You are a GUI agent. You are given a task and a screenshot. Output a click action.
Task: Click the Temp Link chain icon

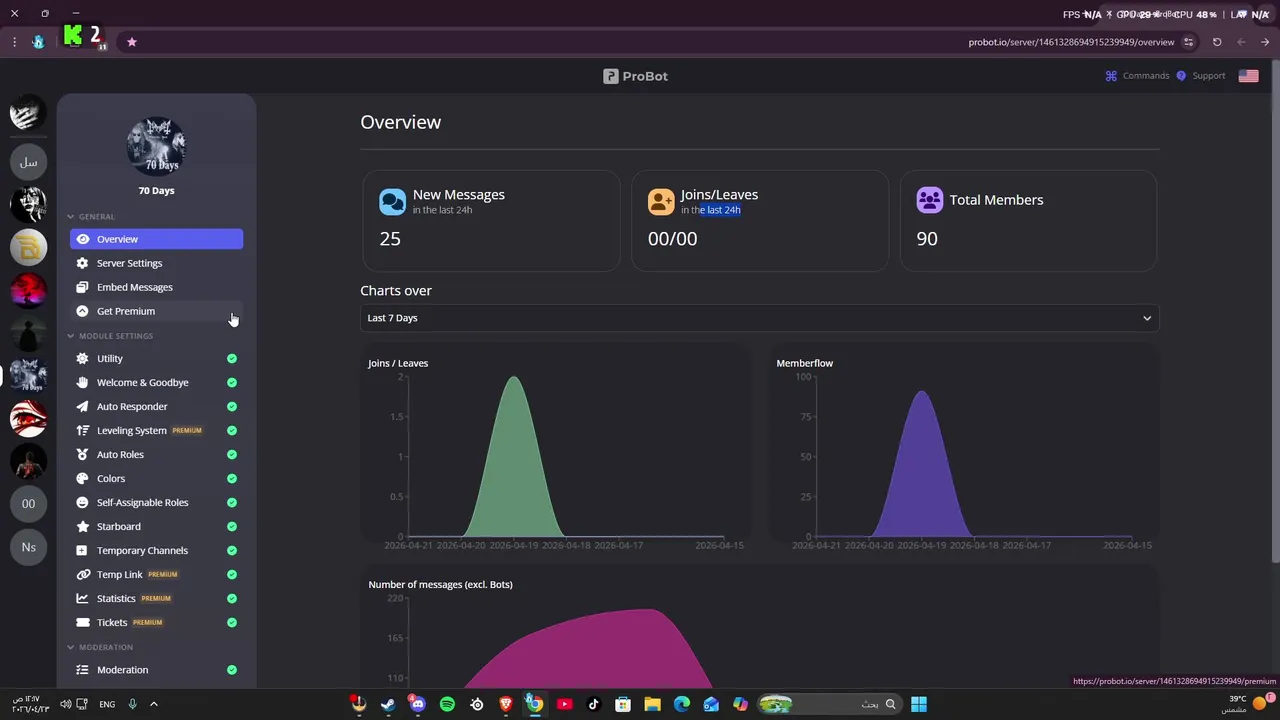click(83, 574)
